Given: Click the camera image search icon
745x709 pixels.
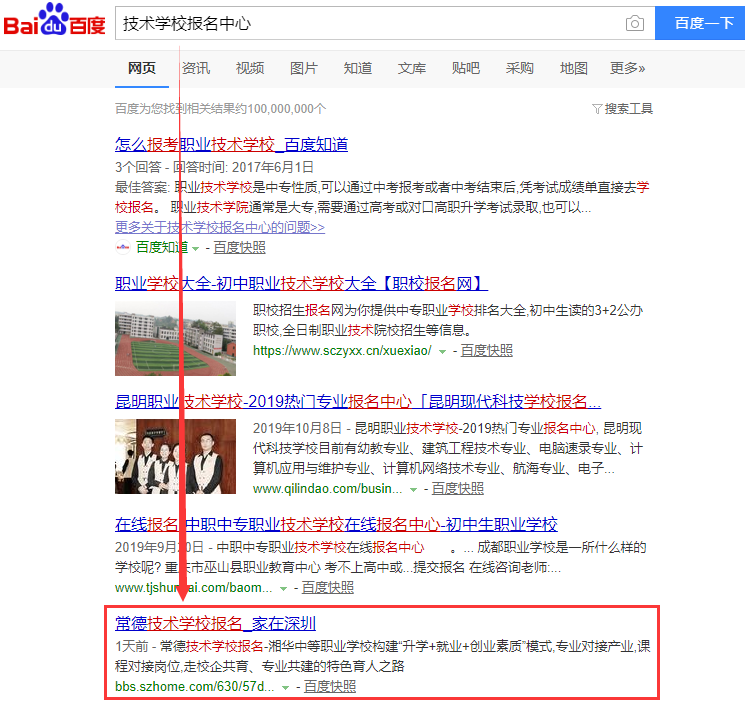Looking at the screenshot, I should 634,24.
